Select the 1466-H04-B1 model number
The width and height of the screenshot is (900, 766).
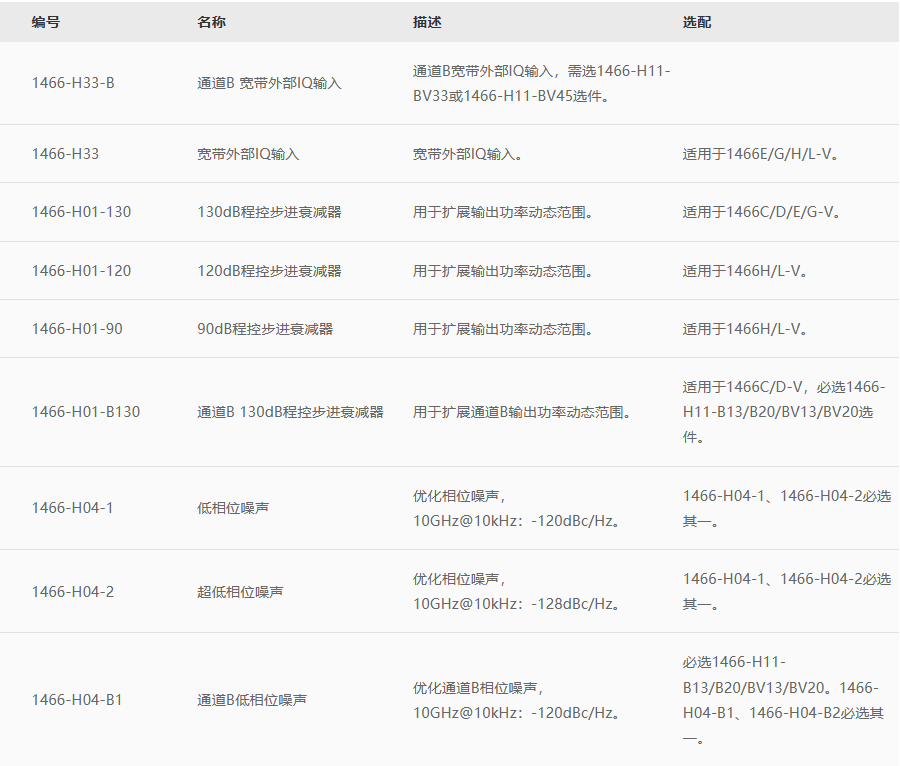[77, 700]
